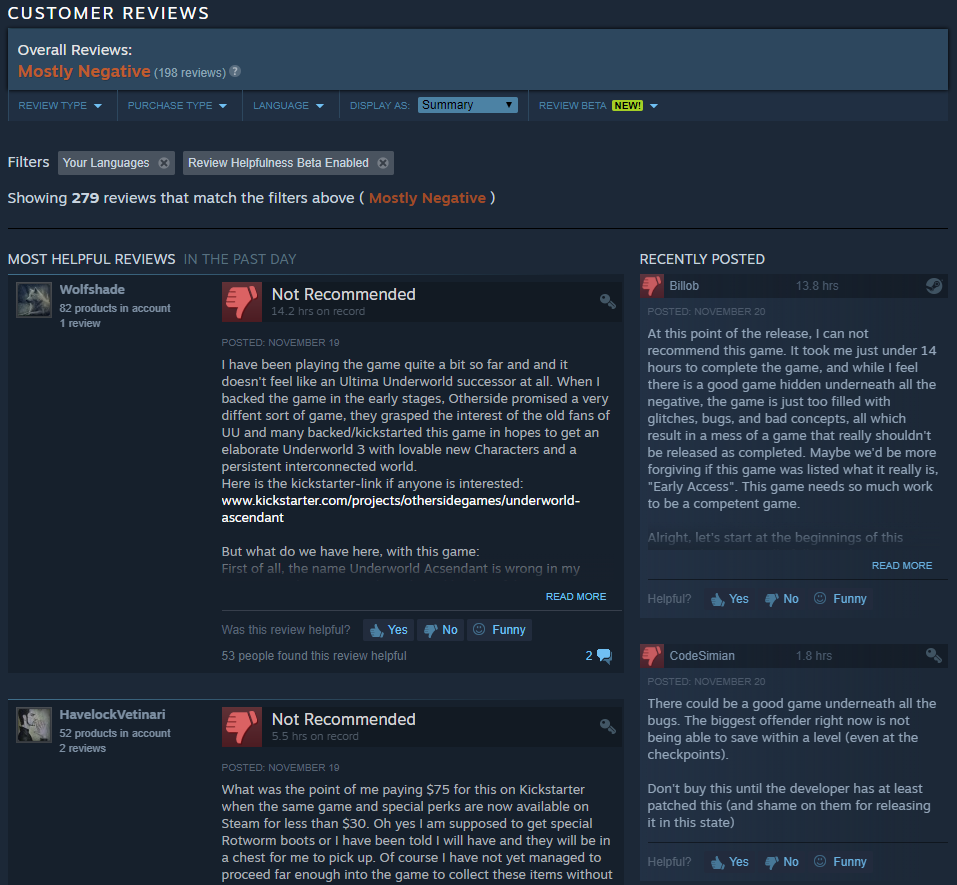The image size is (957, 885).
Task: Click key icon on Wolfshade's review
Action: pos(607,301)
